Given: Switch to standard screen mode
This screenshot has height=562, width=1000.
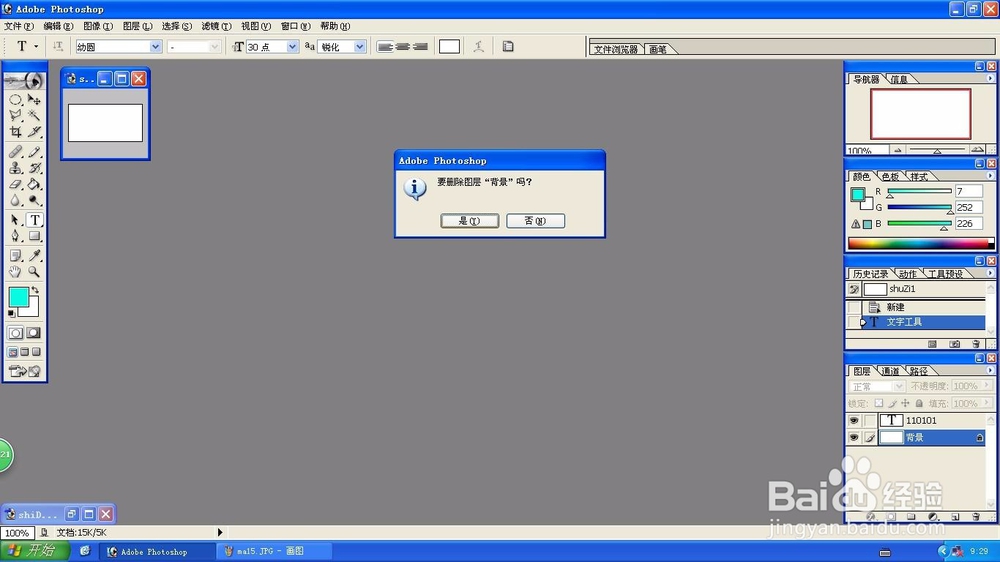Looking at the screenshot, I should 13,351.
